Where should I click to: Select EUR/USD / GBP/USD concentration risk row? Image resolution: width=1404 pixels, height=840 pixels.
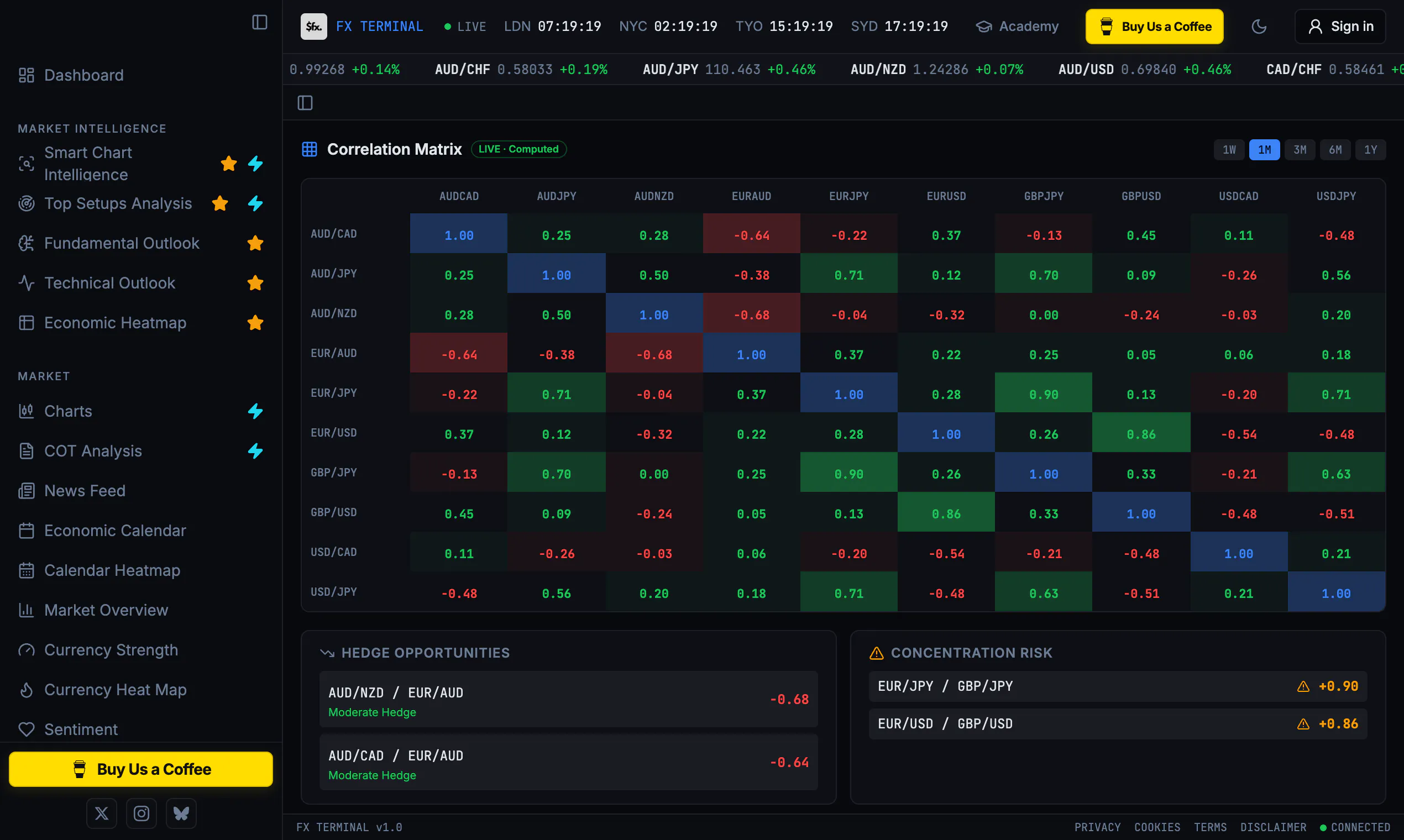1118,723
